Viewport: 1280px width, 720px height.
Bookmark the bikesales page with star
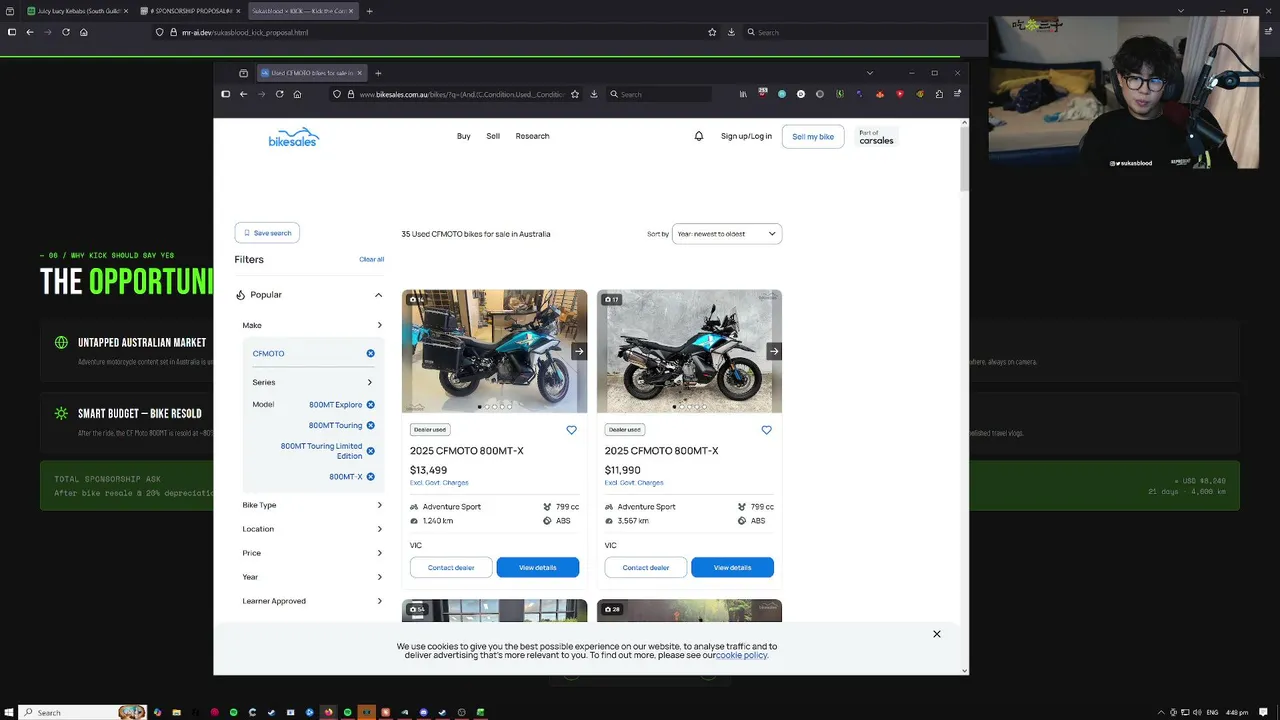(575, 94)
